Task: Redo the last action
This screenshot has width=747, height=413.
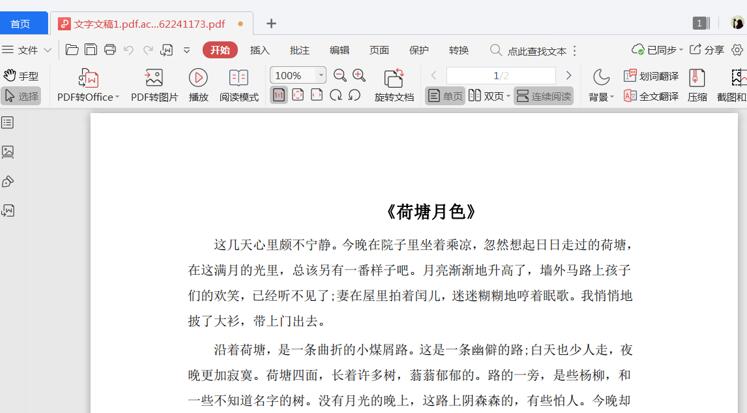Action: click(x=148, y=50)
